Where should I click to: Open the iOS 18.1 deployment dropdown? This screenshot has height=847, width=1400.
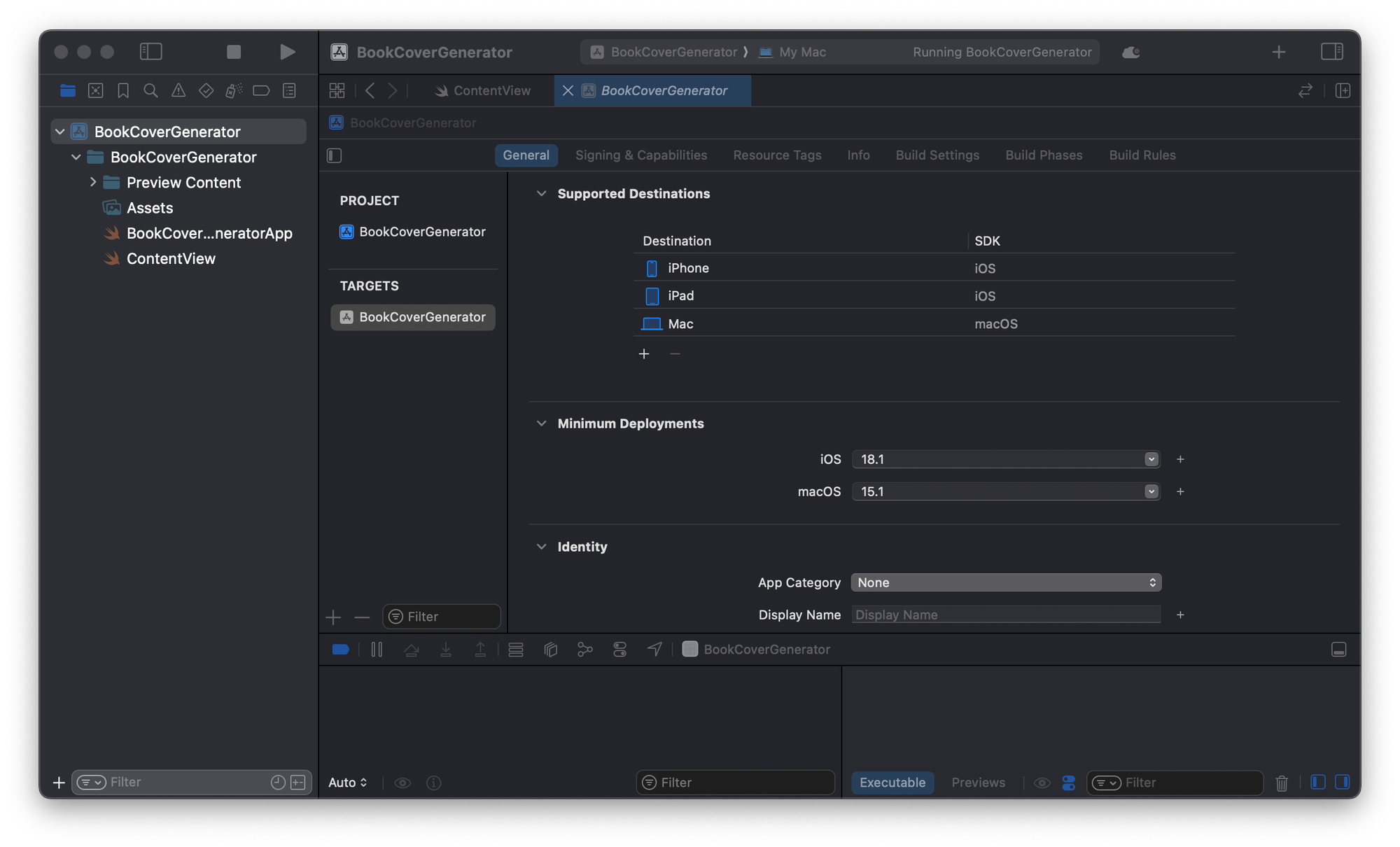point(1006,459)
